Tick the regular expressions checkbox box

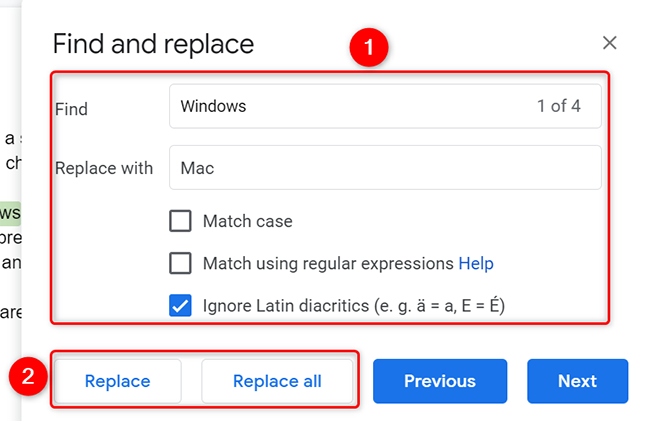(181, 264)
